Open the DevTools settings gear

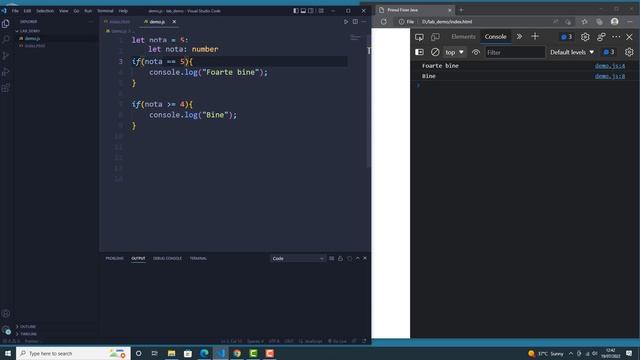point(585,37)
